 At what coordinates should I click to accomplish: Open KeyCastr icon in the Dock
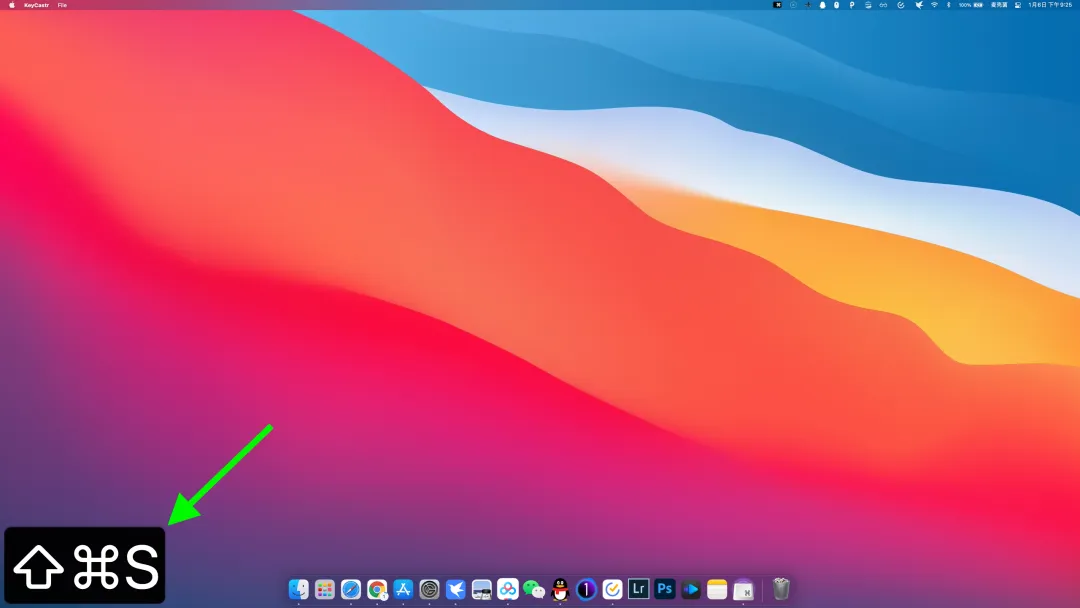pos(743,589)
